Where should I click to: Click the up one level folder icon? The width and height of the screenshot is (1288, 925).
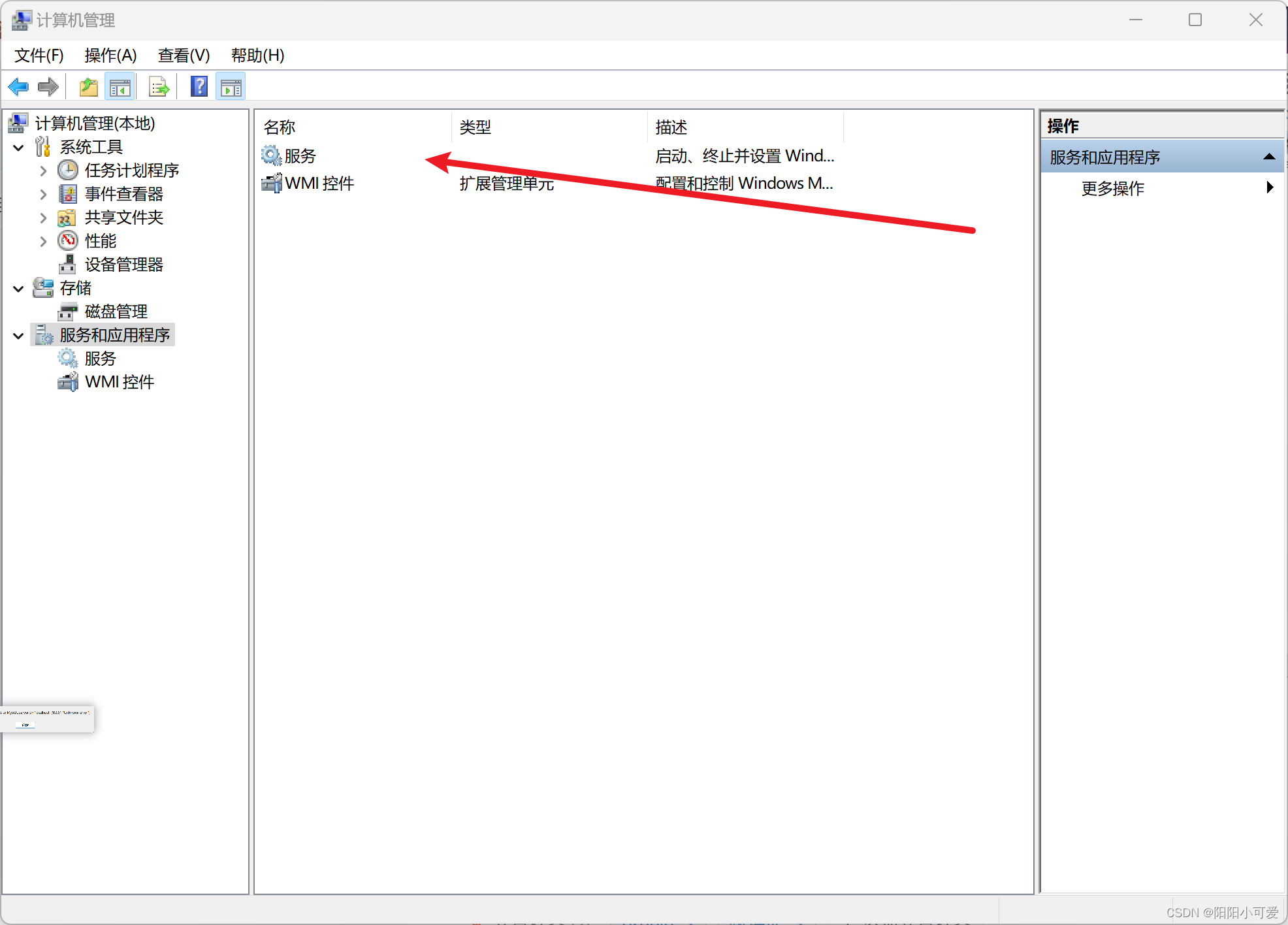(x=88, y=86)
